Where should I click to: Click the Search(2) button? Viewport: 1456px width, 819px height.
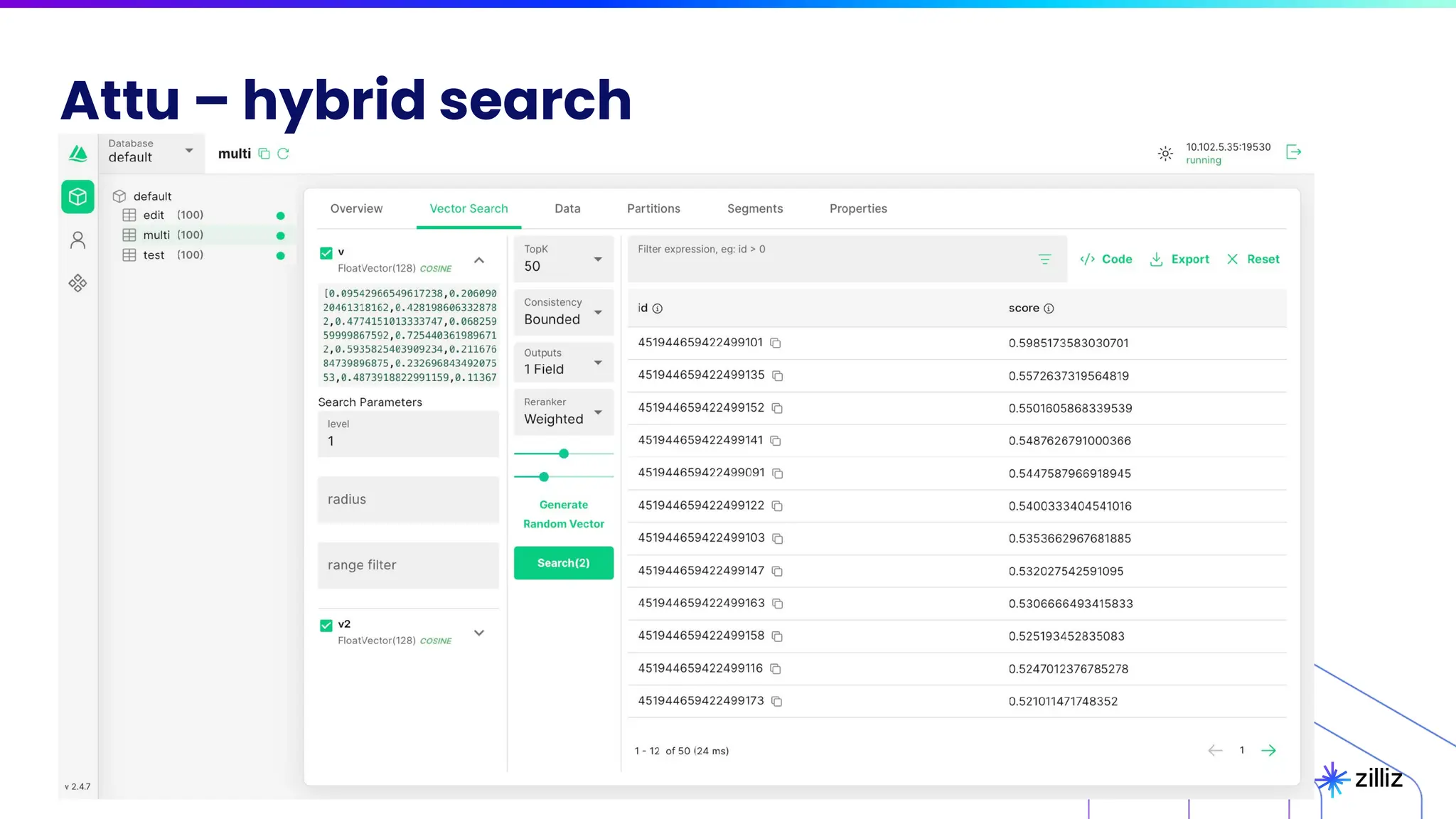pyautogui.click(x=564, y=563)
